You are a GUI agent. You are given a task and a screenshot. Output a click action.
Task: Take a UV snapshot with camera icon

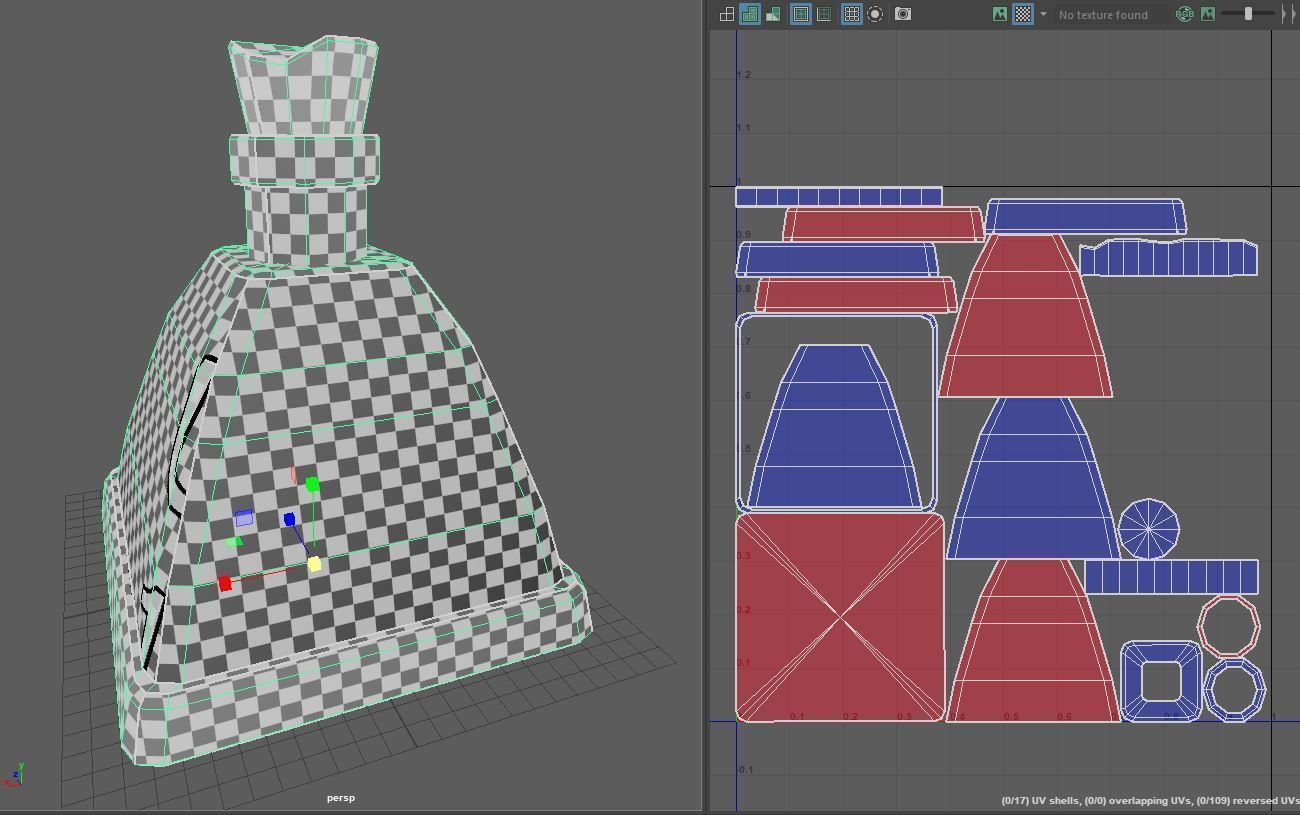[903, 14]
